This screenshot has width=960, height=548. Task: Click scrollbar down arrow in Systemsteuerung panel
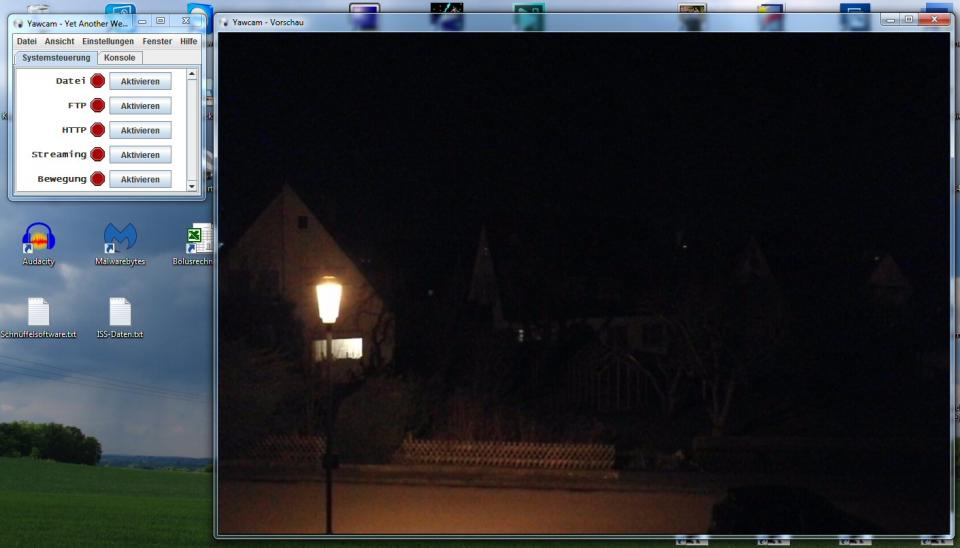point(192,186)
